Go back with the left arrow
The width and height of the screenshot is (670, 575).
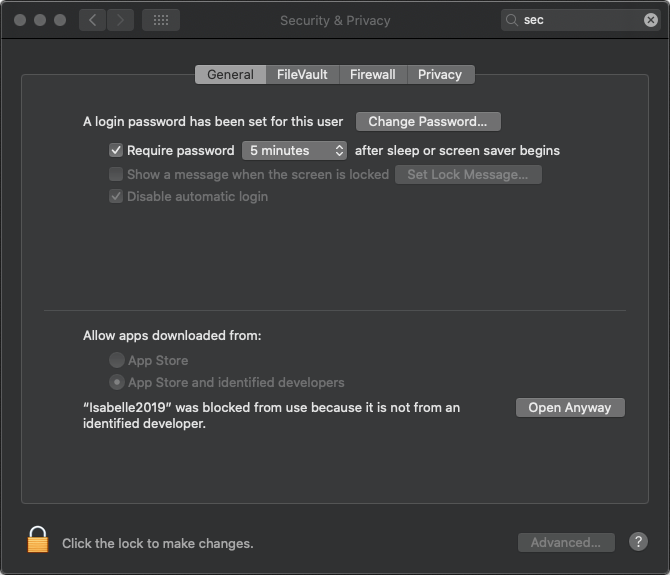(92, 20)
